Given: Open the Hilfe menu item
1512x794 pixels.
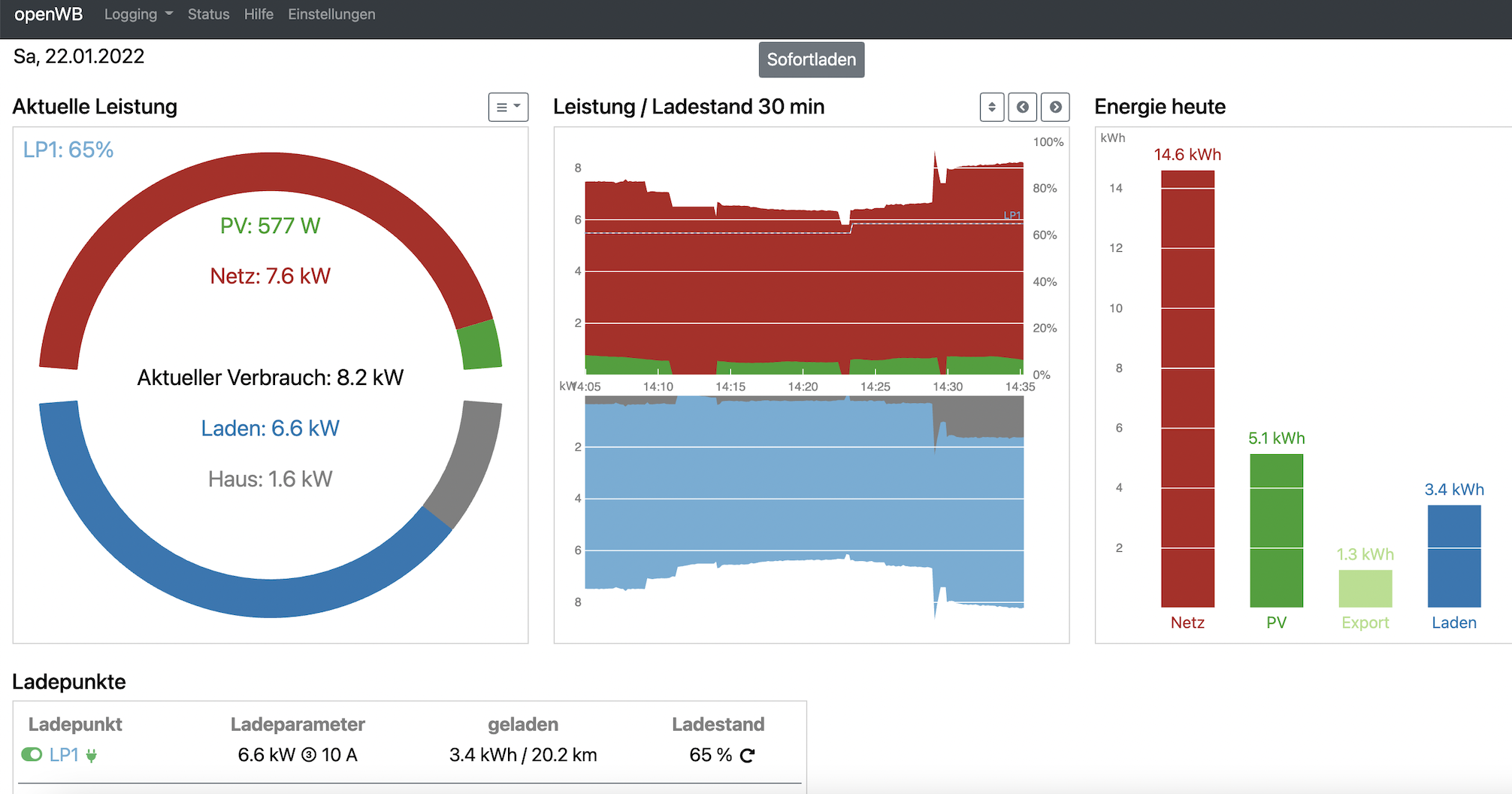Looking at the screenshot, I should (259, 14).
